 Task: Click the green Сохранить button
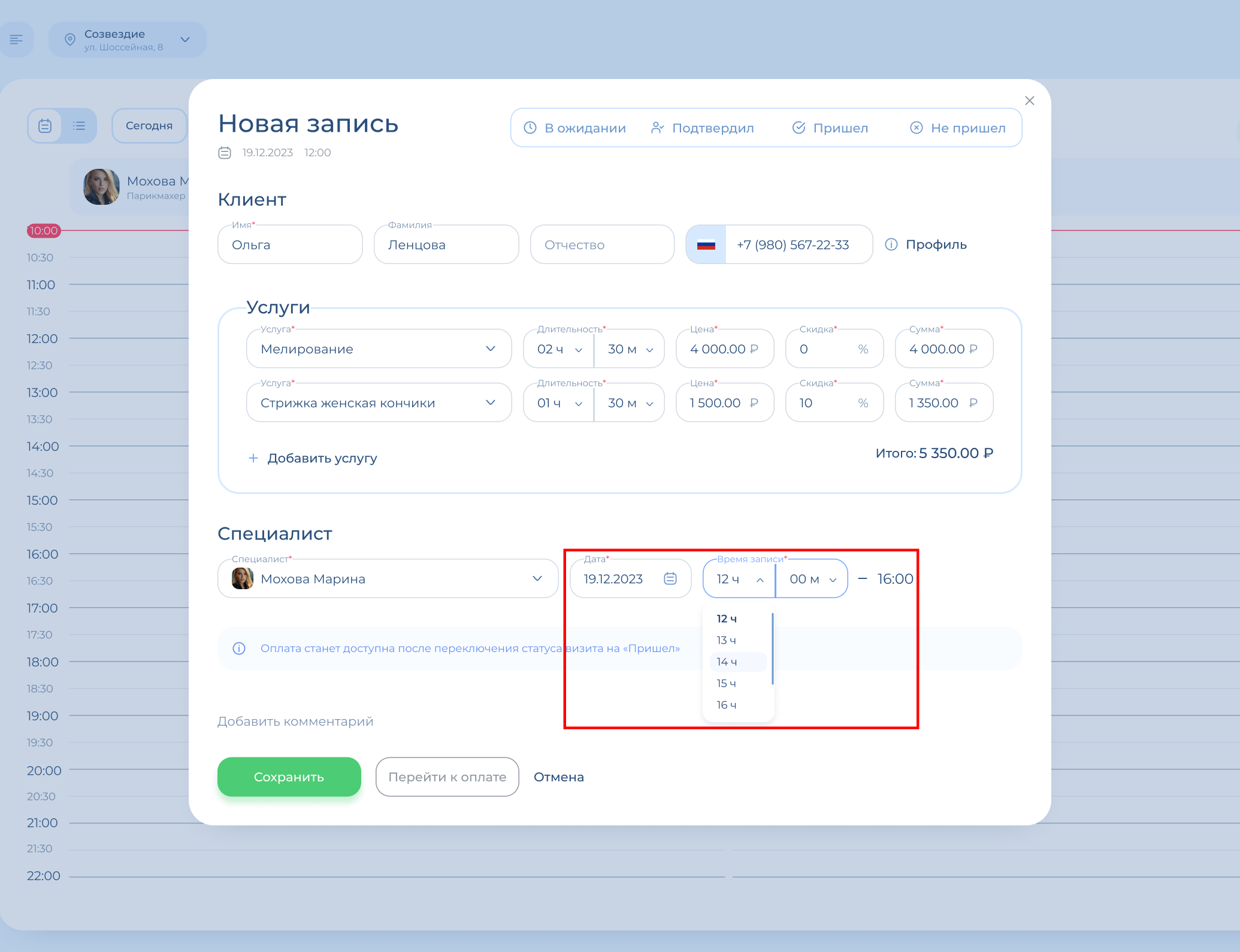289,777
